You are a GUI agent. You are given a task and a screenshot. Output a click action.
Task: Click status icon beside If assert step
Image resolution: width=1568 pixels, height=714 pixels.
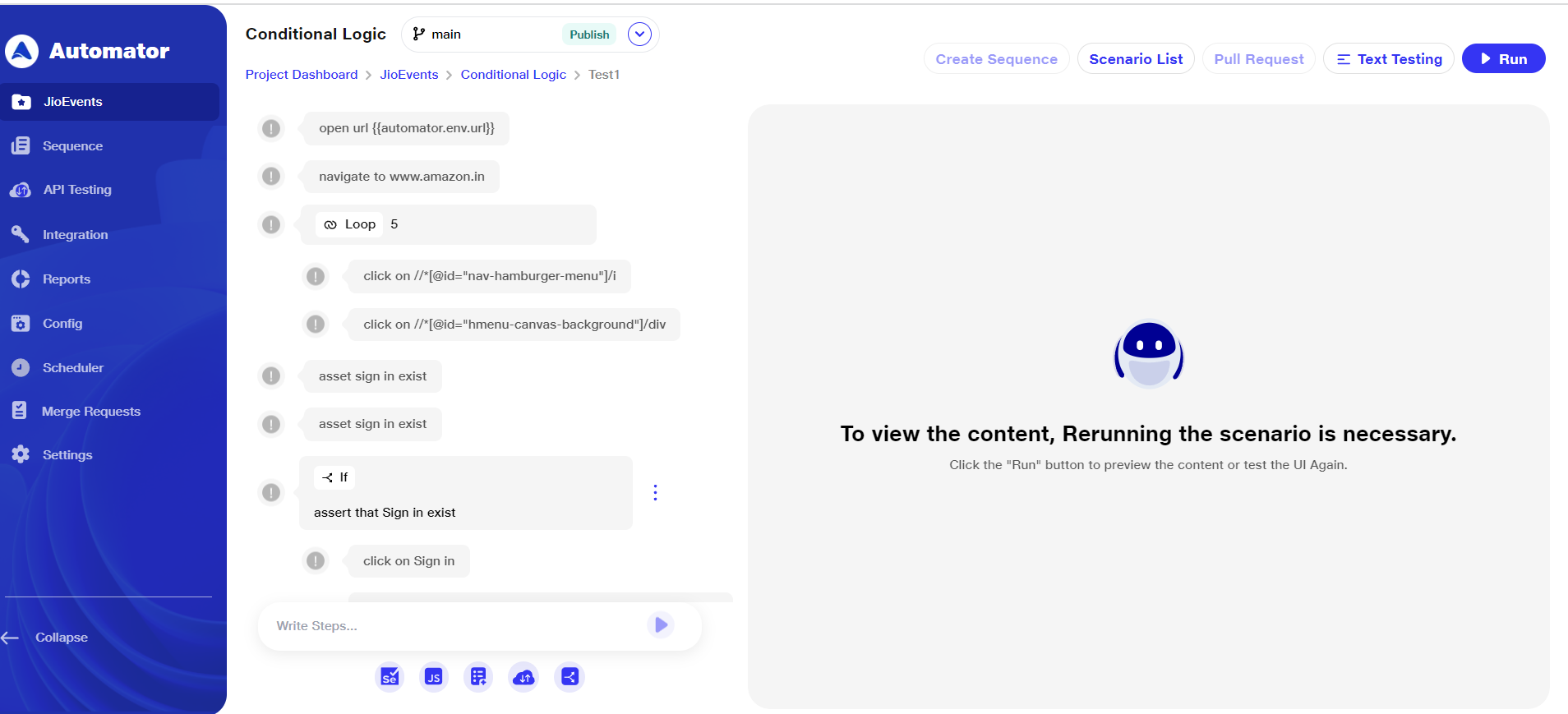[271, 492]
